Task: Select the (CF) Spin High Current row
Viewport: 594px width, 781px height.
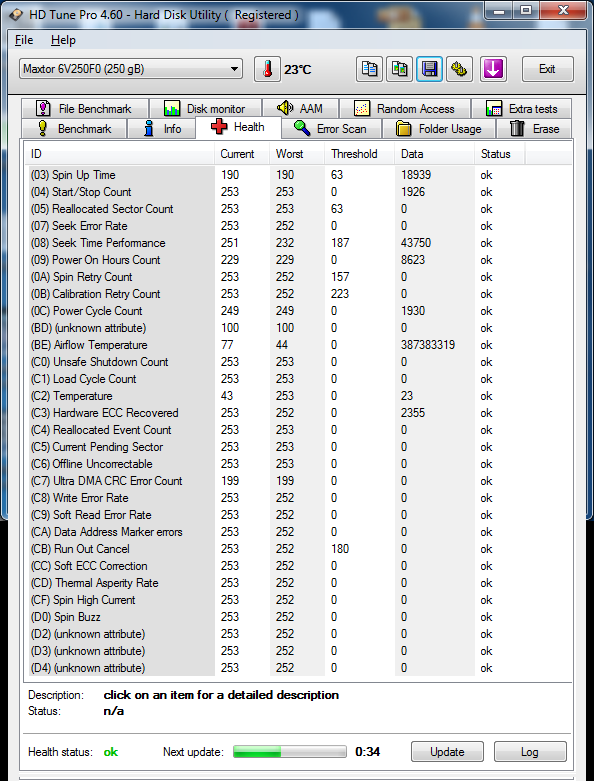Action: (x=298, y=599)
